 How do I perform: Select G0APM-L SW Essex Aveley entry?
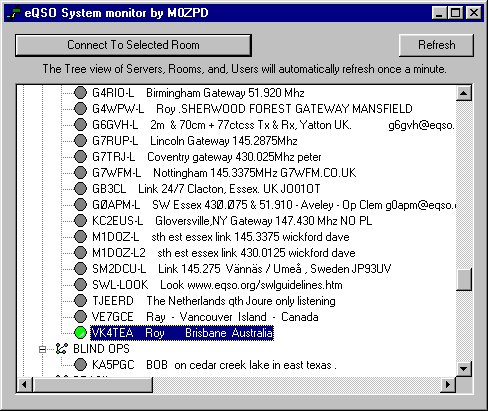(273, 204)
